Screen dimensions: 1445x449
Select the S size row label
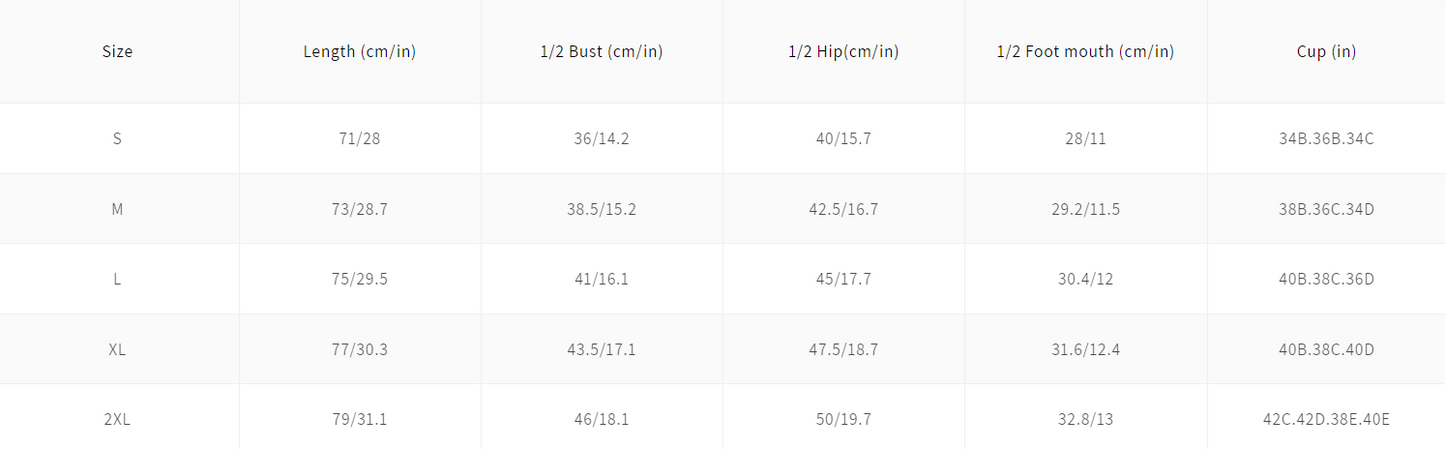(117, 139)
